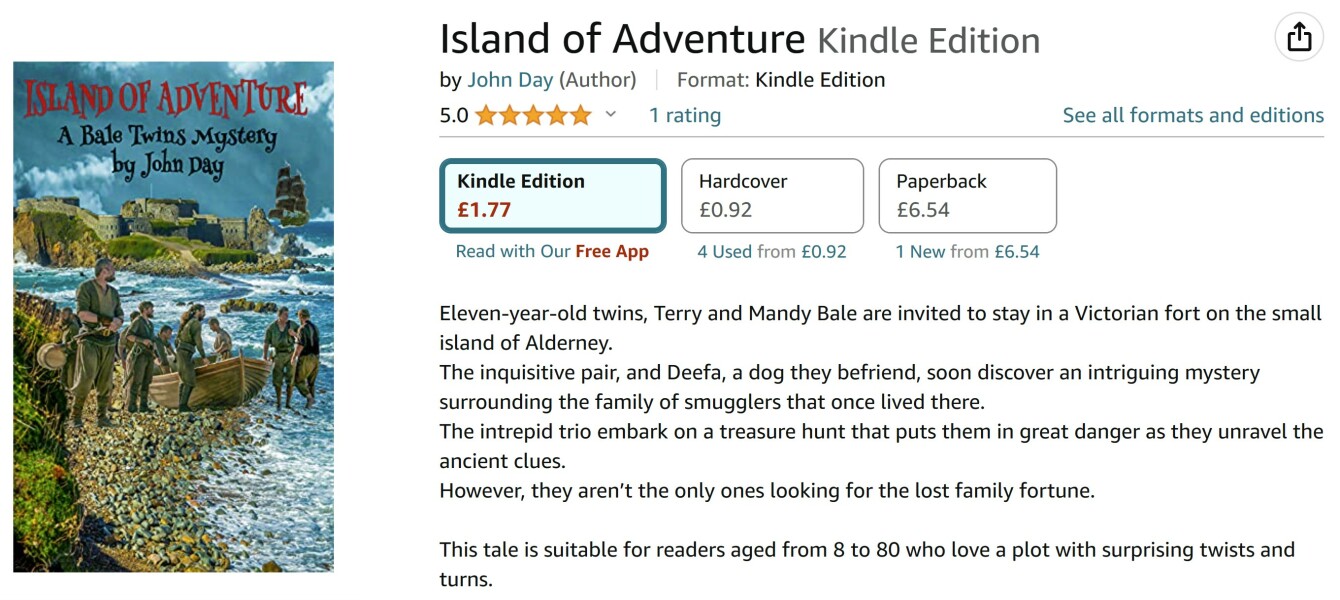1340x600 pixels.
Task: Select the Hardcover format option
Action: point(772,195)
